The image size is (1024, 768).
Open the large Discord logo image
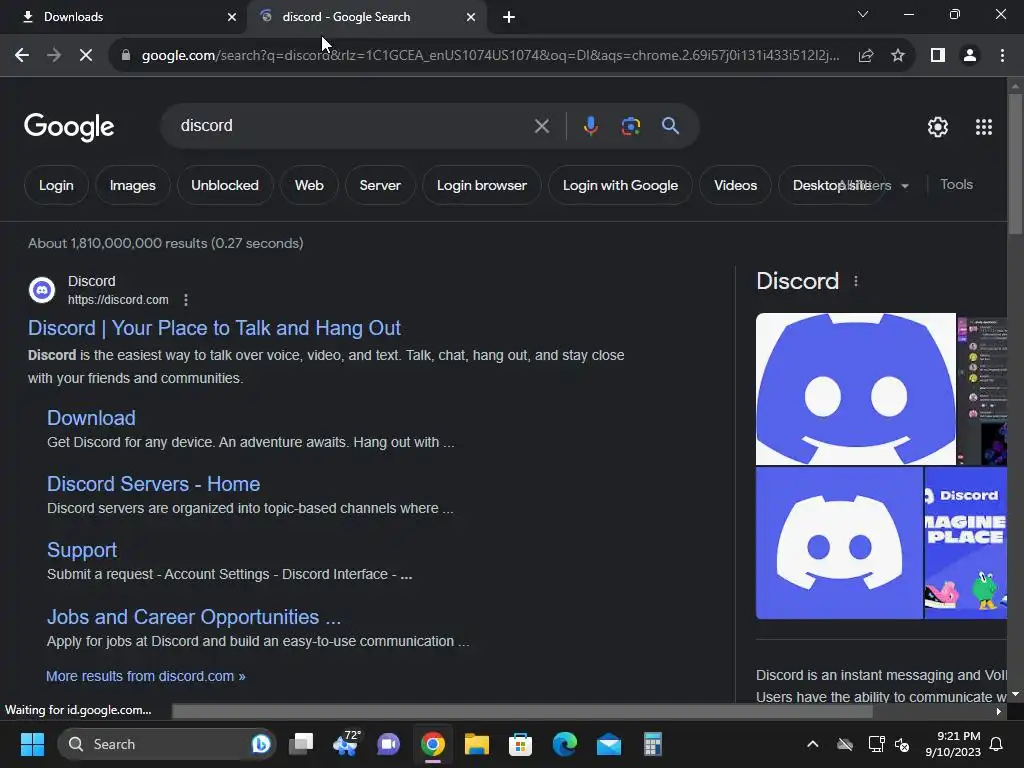[x=856, y=389]
